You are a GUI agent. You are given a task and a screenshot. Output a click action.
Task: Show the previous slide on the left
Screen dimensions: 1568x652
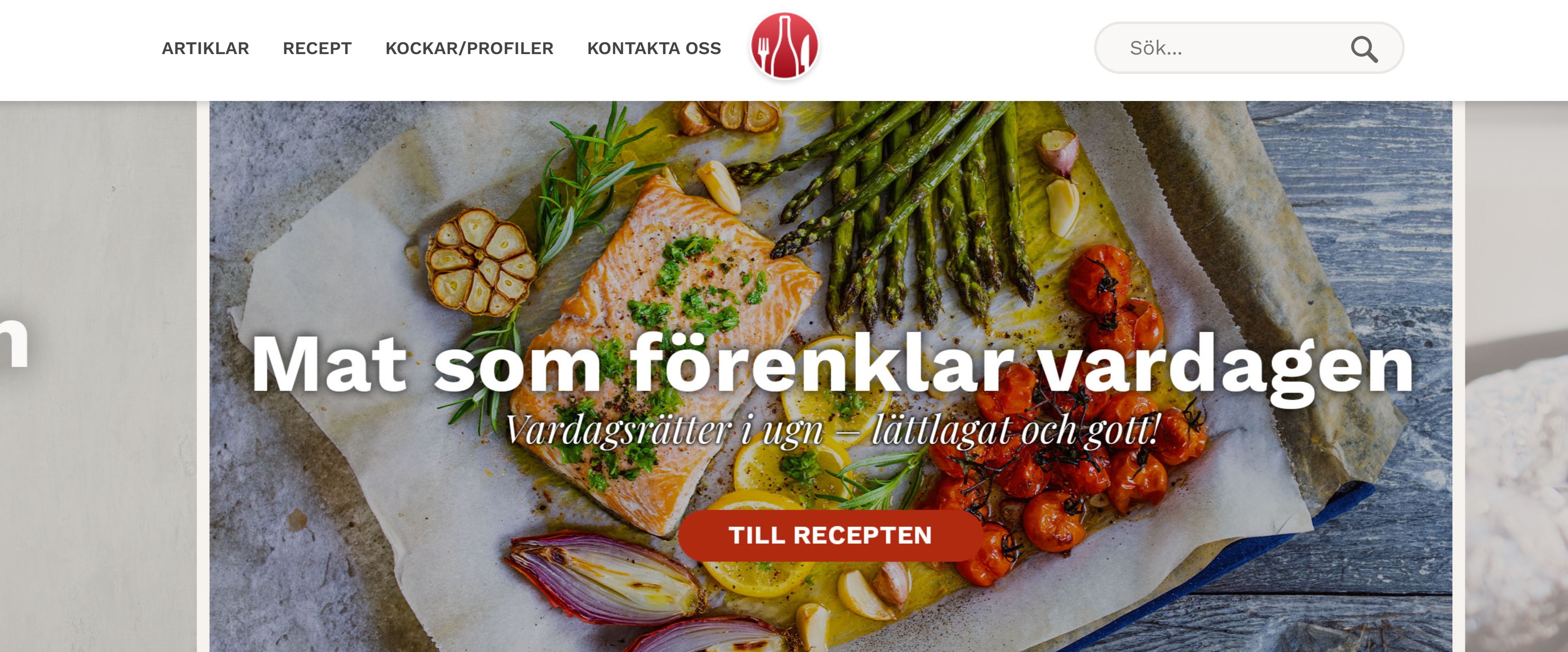tap(99, 376)
